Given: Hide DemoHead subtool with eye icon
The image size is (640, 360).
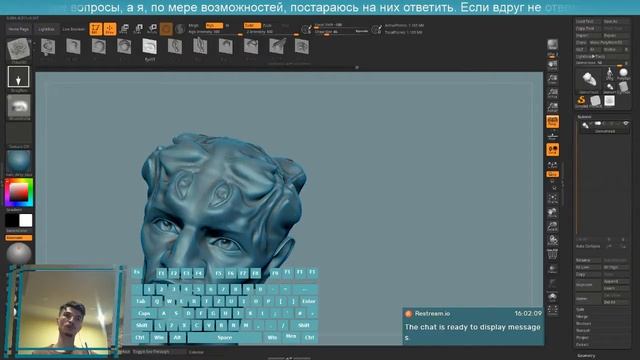Looking at the screenshot, I should point(626,124).
